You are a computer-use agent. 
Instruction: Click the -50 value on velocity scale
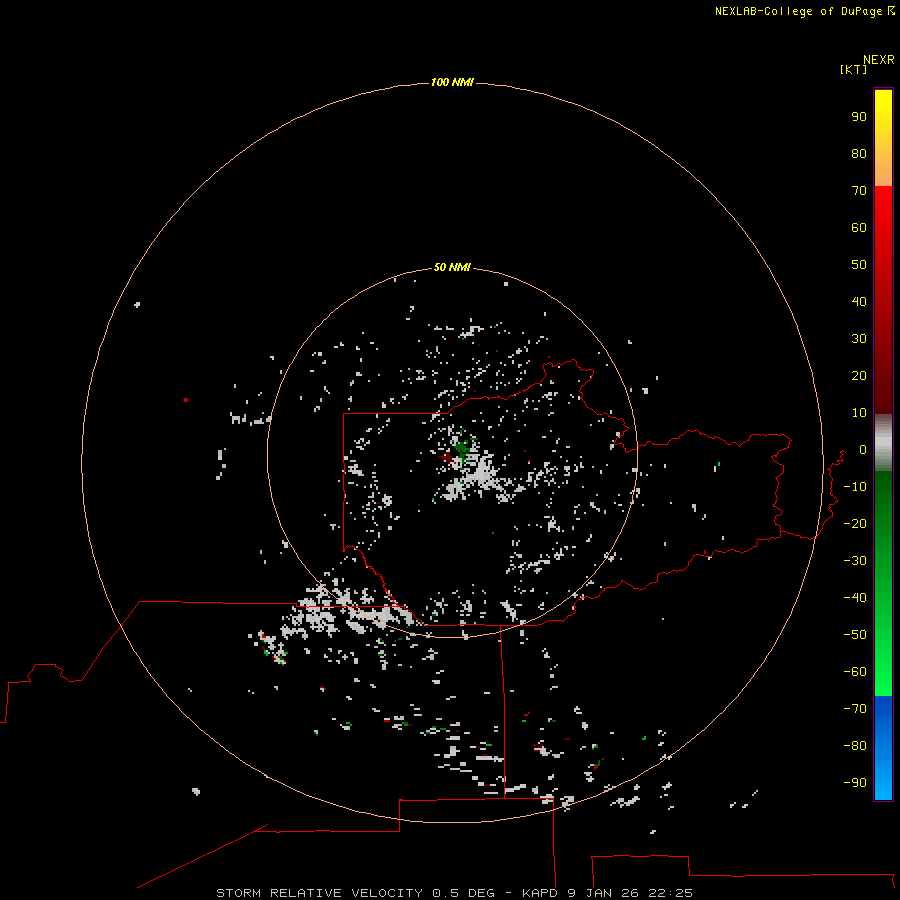tap(855, 635)
